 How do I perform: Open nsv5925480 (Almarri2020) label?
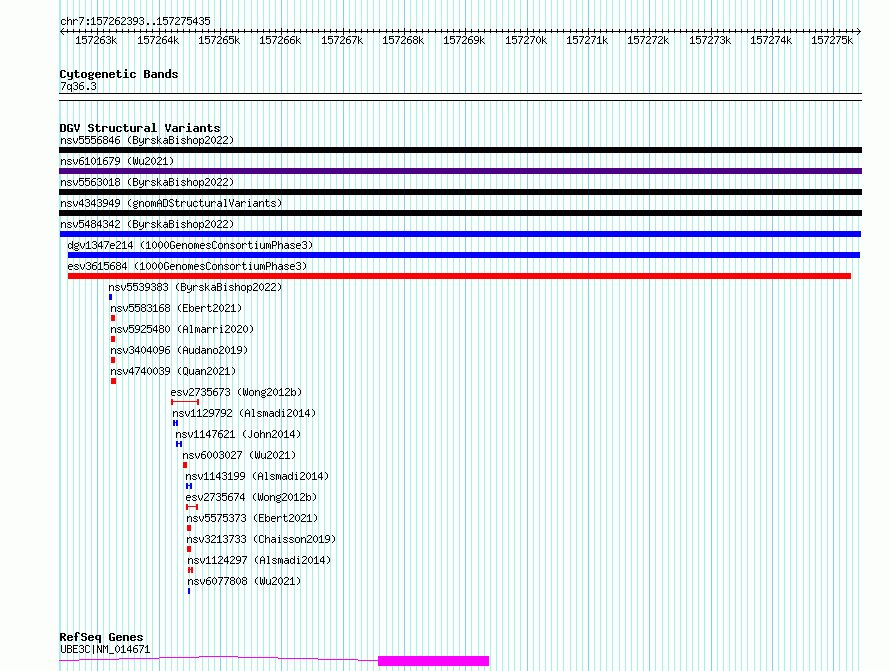182,329
